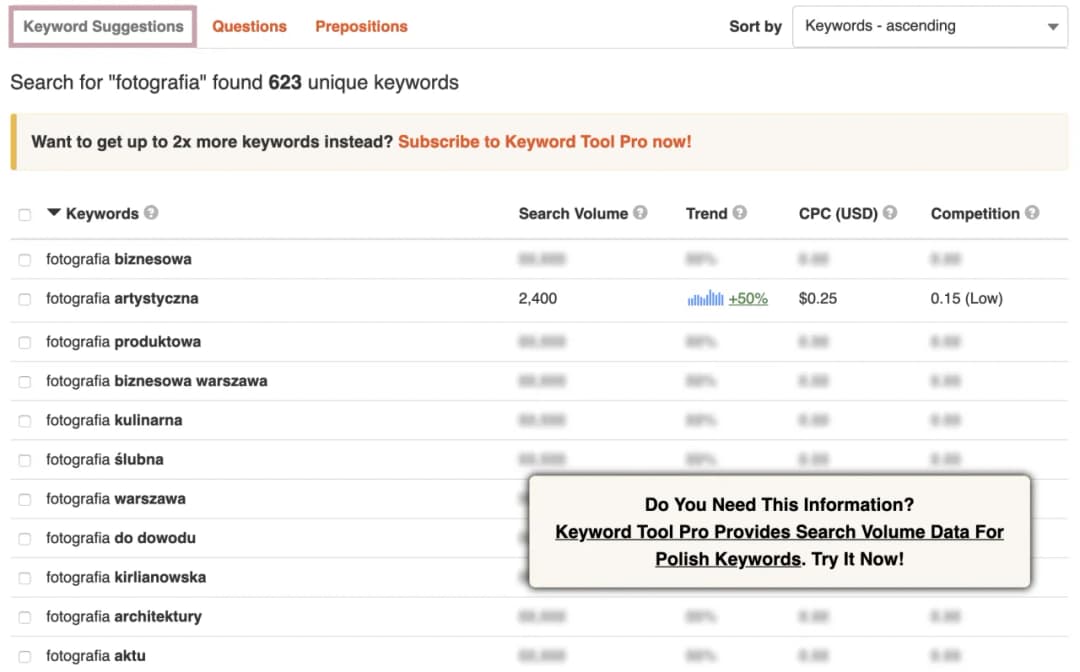
Task: Select the Keyword Suggestions tab
Action: coord(103,27)
